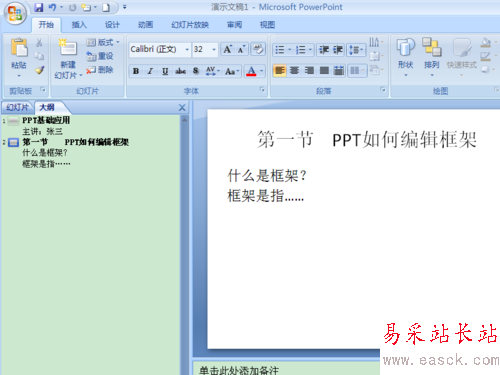The width and height of the screenshot is (500, 375).
Task: Insert a new slide with 新建幻灯片 icon
Action: [x=68, y=47]
